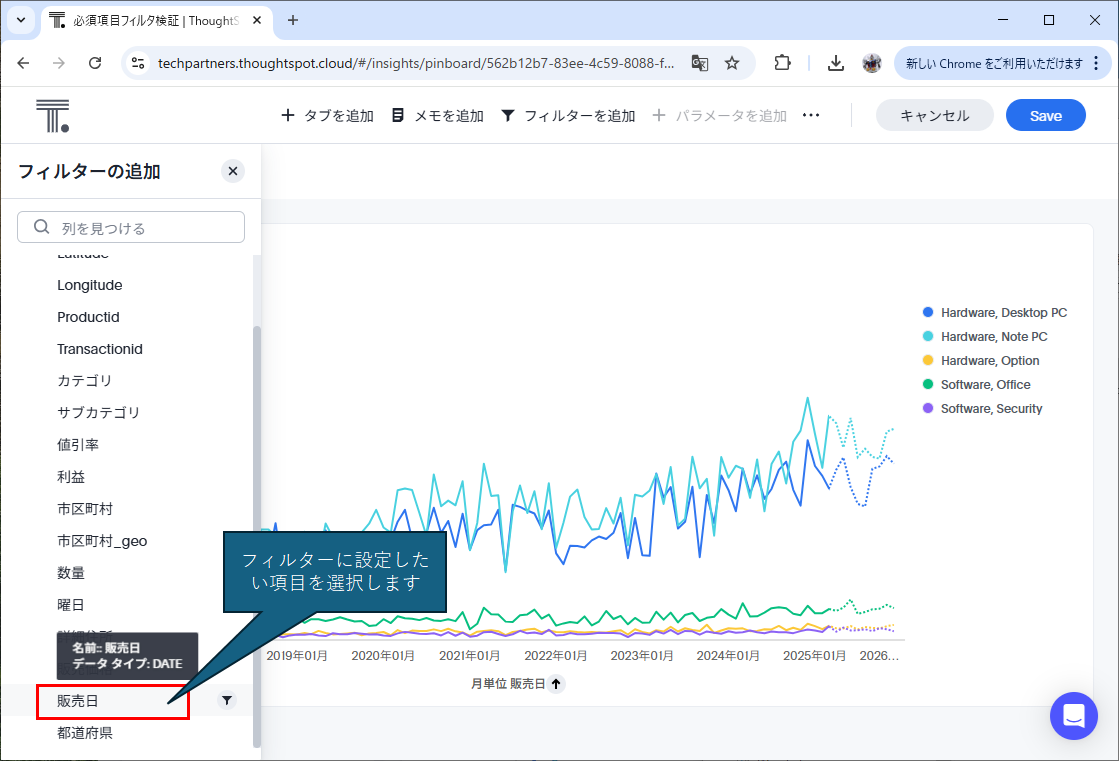Viewport: 1119px width, 761px height.
Task: Click the translate page icon
Action: [700, 63]
